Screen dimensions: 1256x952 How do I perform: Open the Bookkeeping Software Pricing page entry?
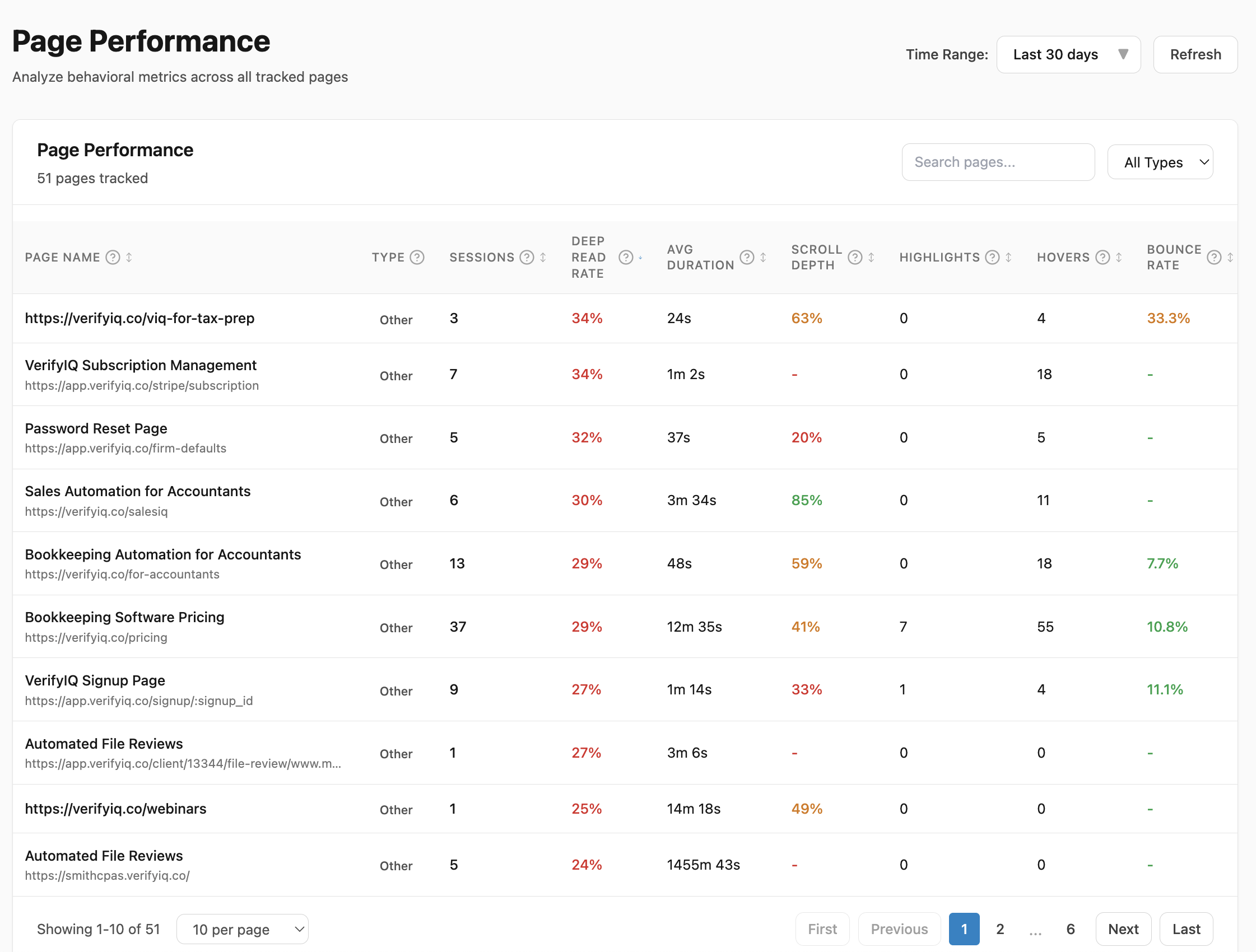pyautogui.click(x=124, y=617)
